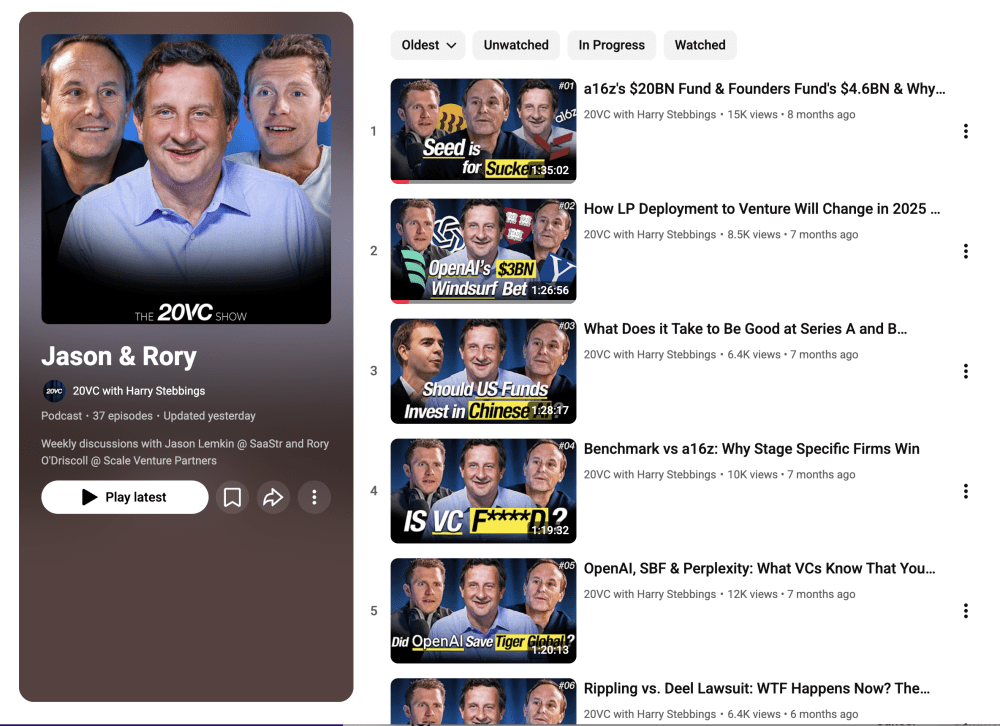This screenshot has width=1000, height=726.
Task: Click '12K views' on OpenAI, SBF video
Action: click(x=753, y=595)
